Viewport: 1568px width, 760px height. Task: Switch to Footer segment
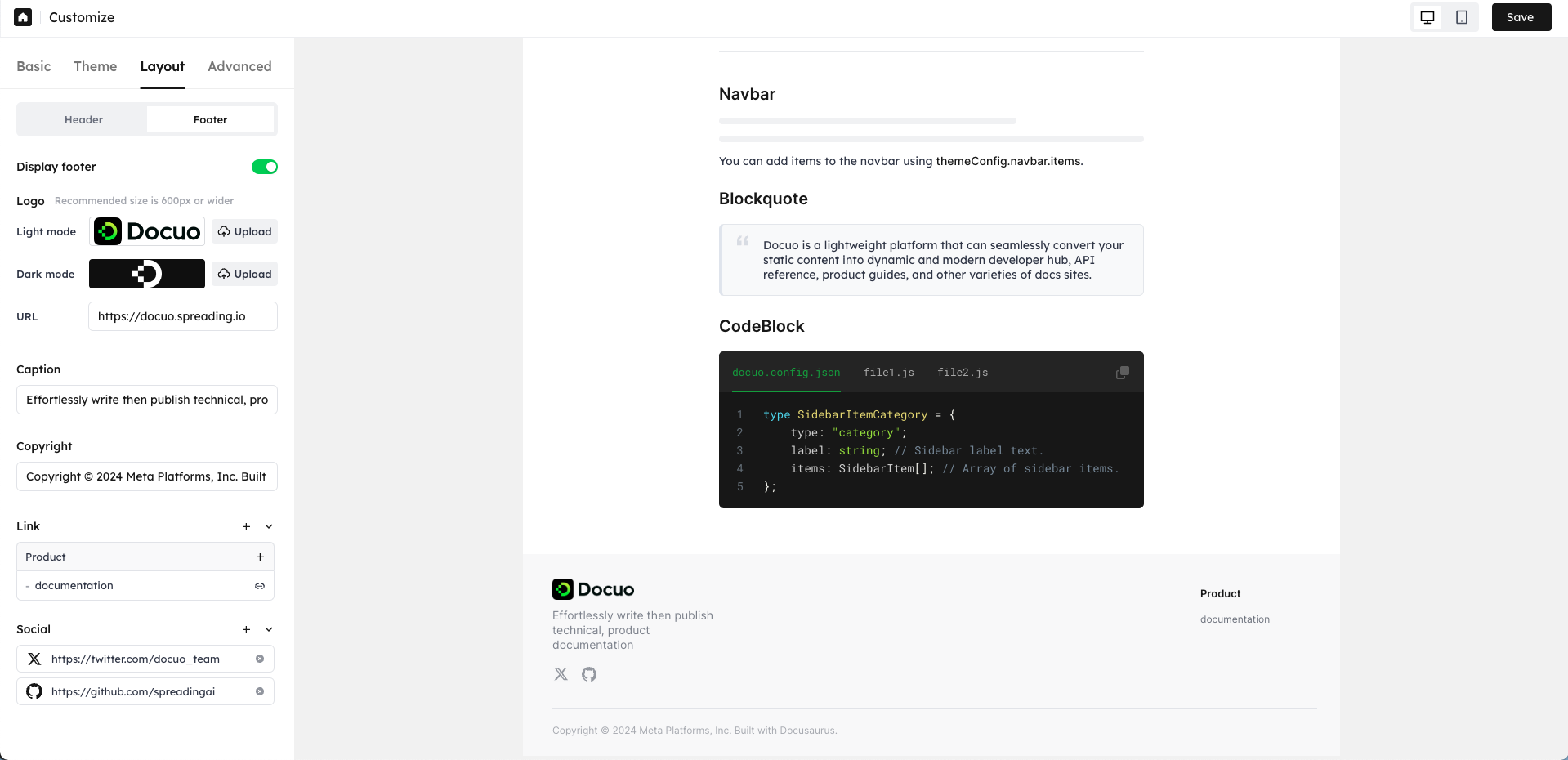tap(210, 119)
